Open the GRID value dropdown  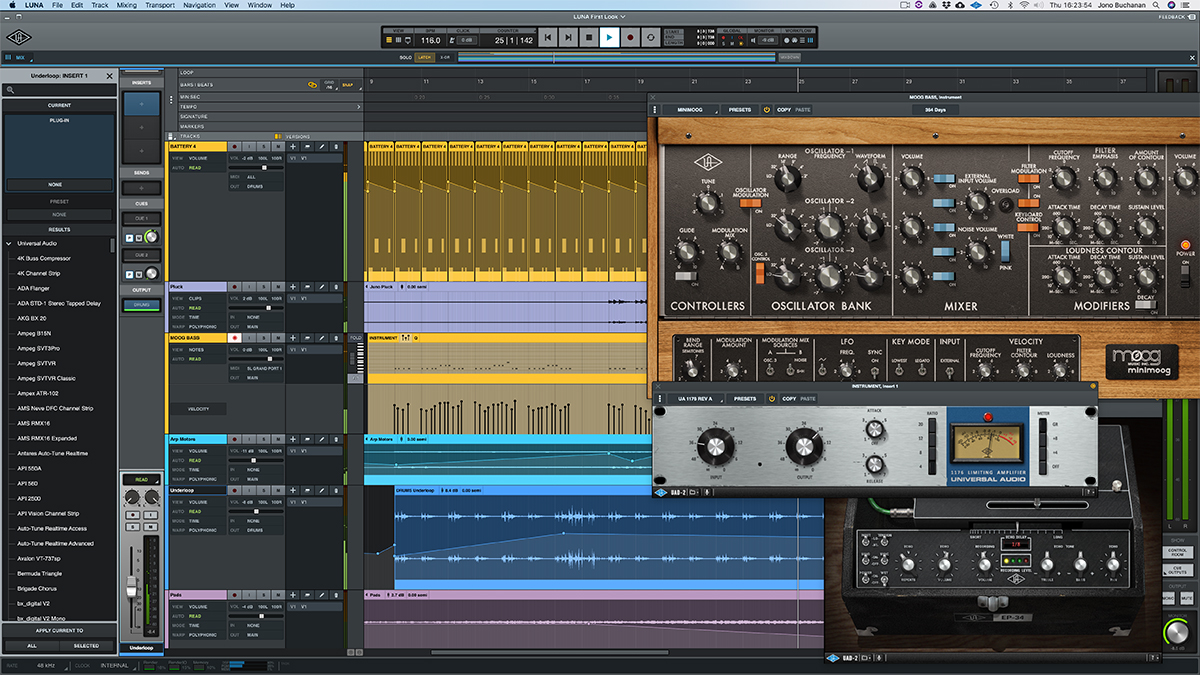(329, 85)
